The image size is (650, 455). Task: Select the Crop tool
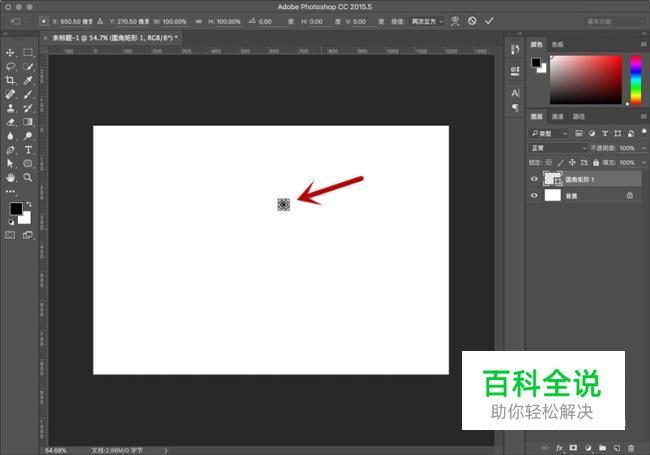pyautogui.click(x=10, y=80)
